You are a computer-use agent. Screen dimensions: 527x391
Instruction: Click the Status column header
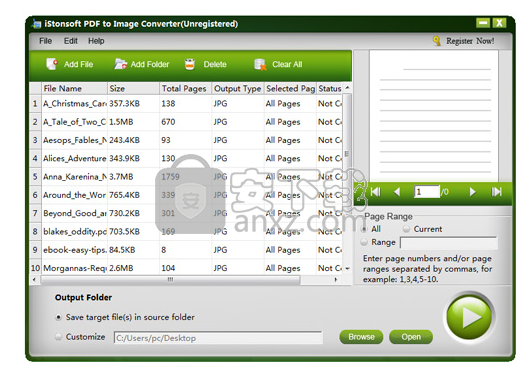point(330,88)
